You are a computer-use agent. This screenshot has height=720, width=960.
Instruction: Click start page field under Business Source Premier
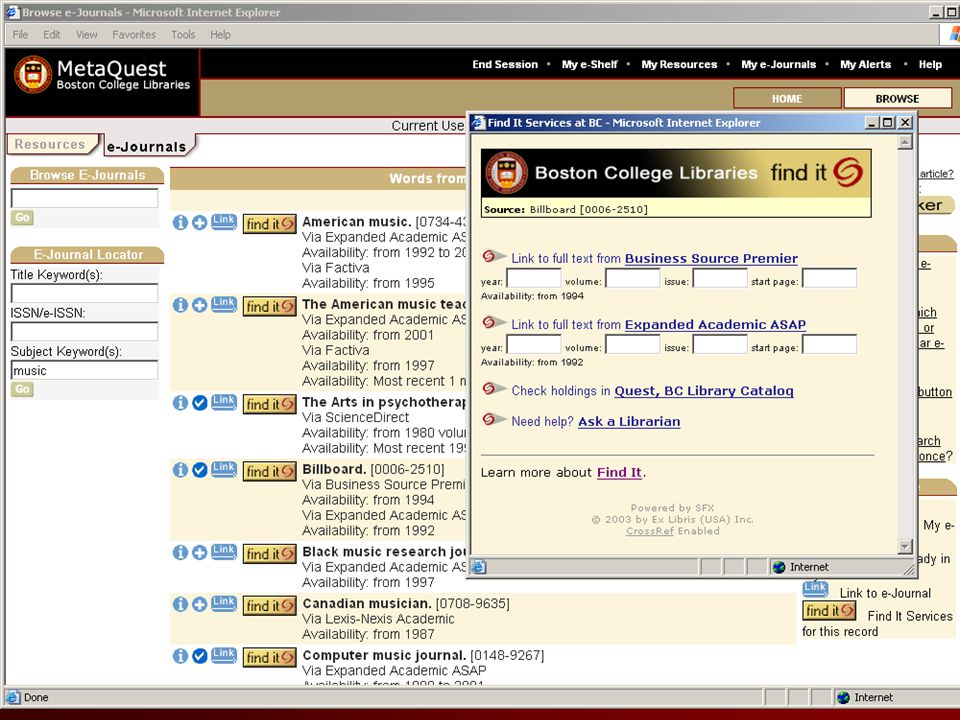830,278
